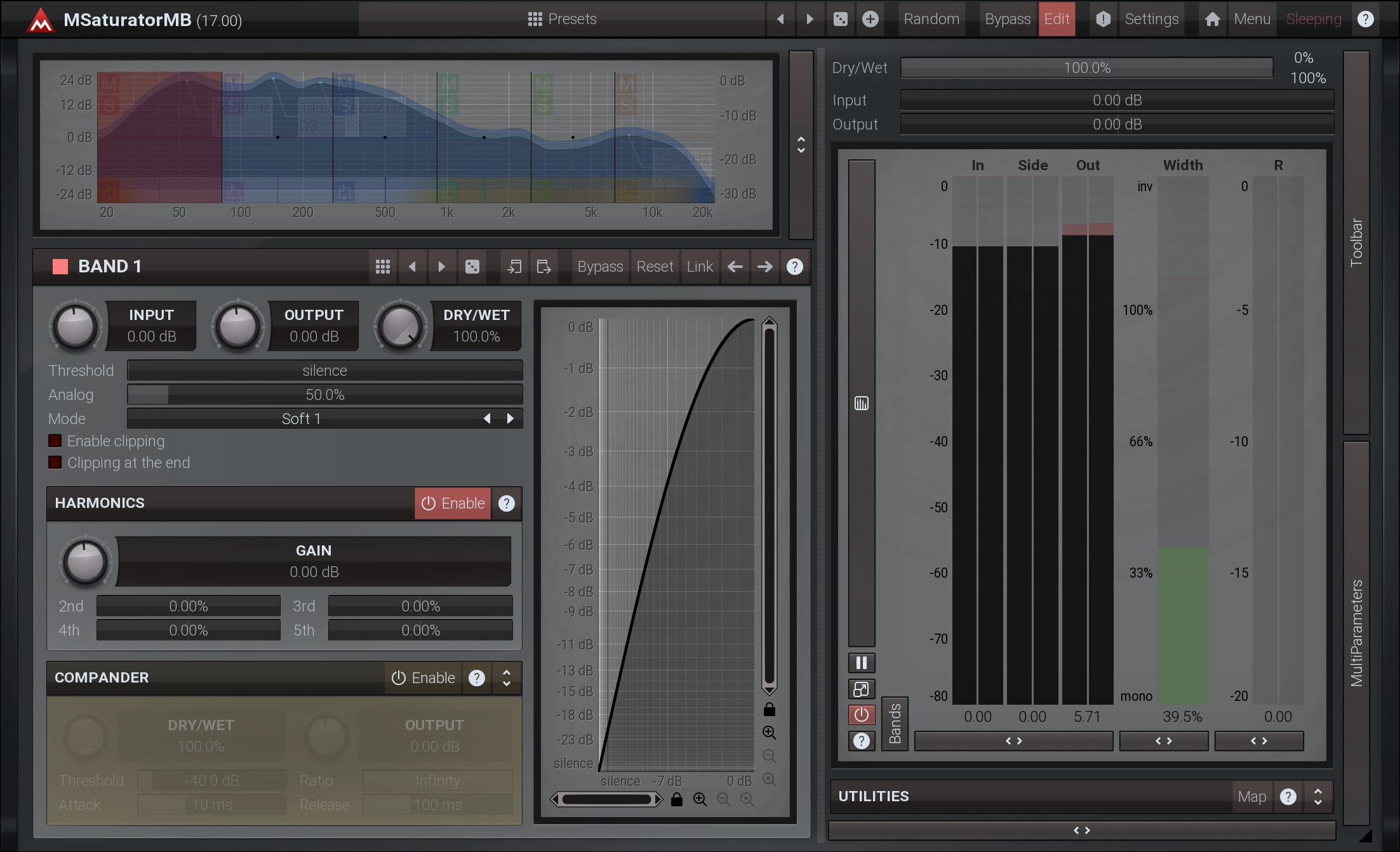Check Clipping at the end checkbox
Viewport: 1400px width, 852px height.
click(x=55, y=462)
